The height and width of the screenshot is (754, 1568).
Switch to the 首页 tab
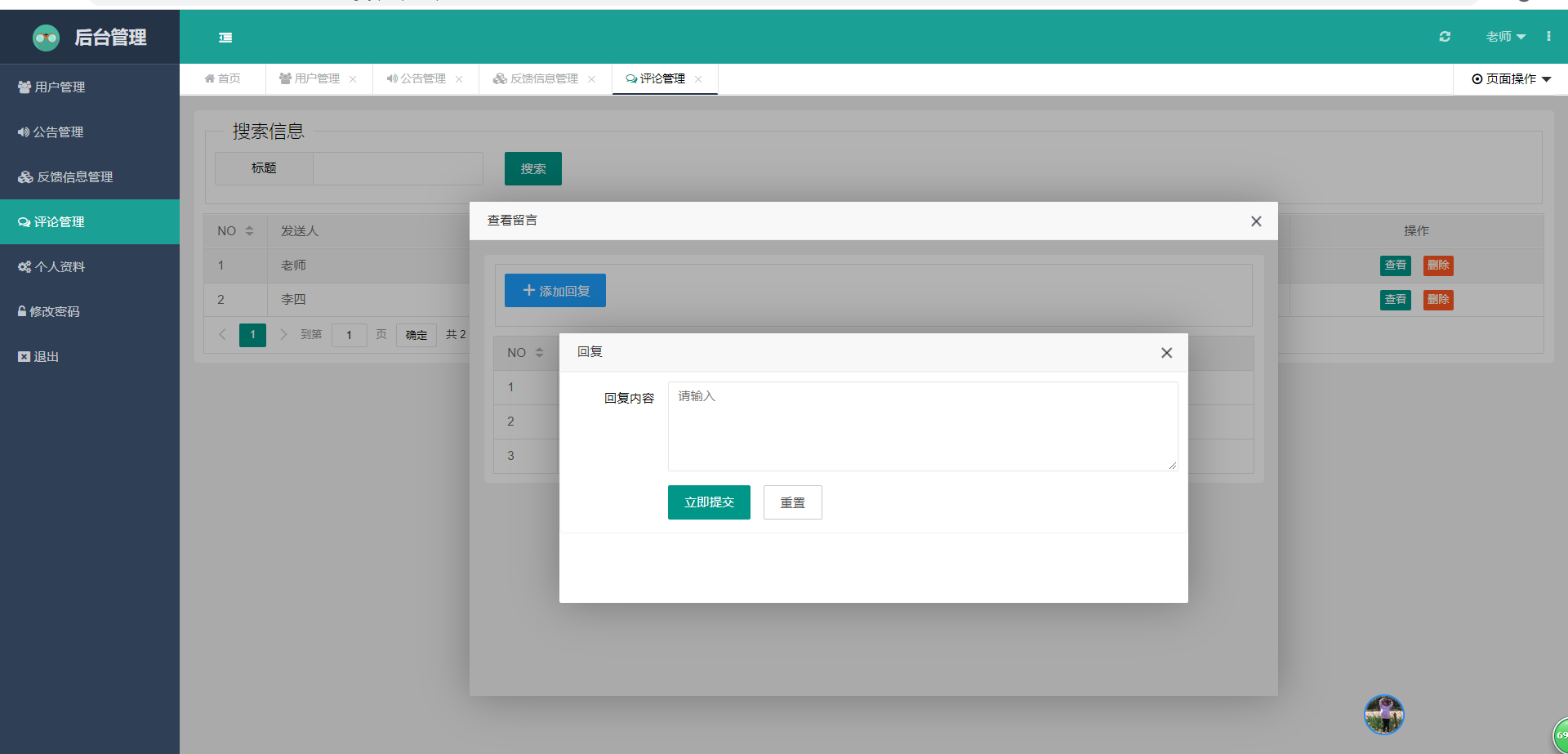point(222,79)
